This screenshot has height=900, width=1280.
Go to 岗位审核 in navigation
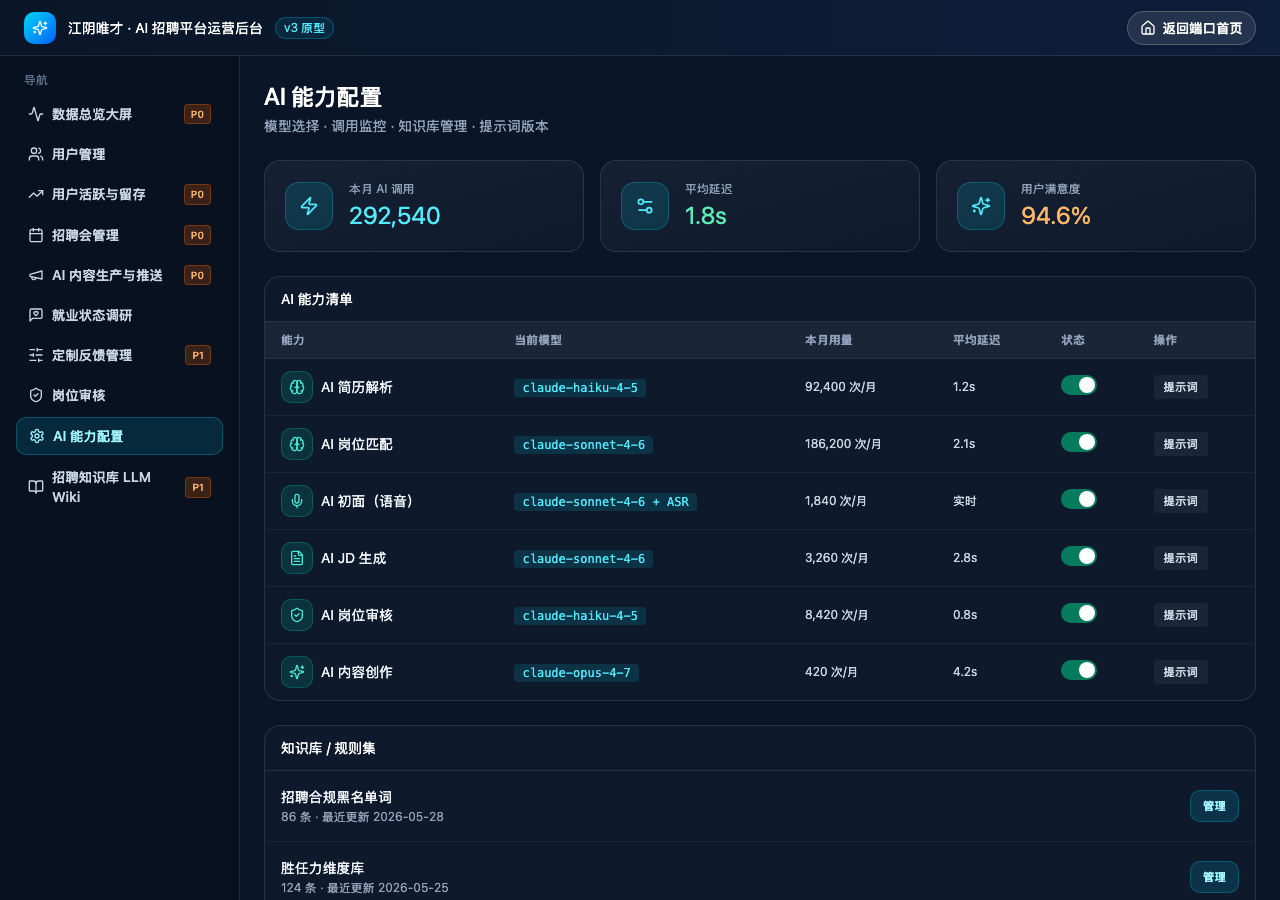point(119,395)
